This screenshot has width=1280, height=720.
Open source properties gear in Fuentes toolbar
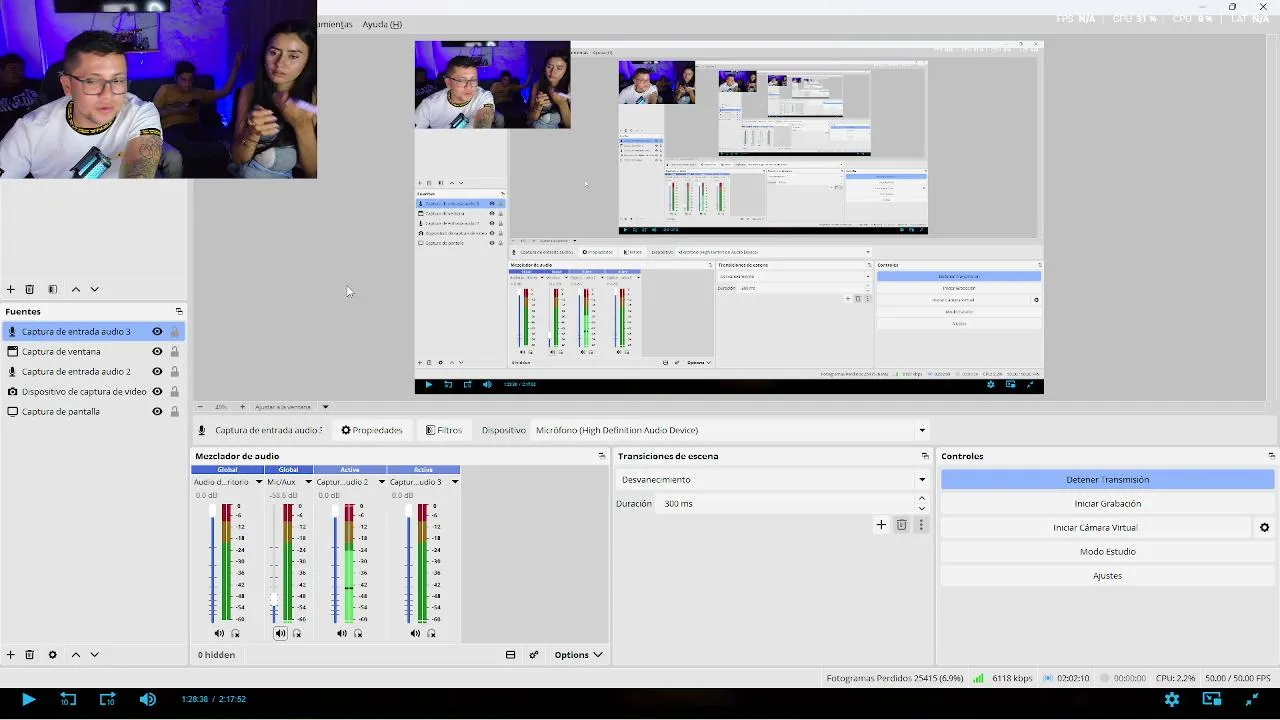pyautogui.click(x=53, y=655)
